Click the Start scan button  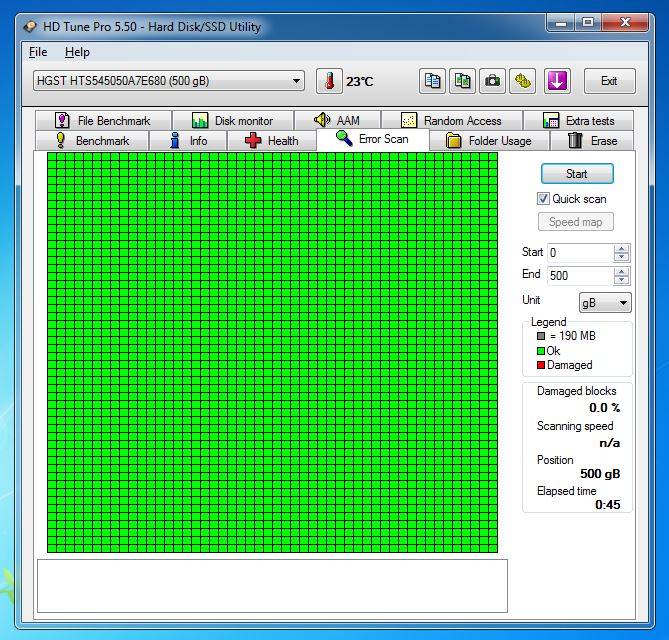pyautogui.click(x=577, y=174)
